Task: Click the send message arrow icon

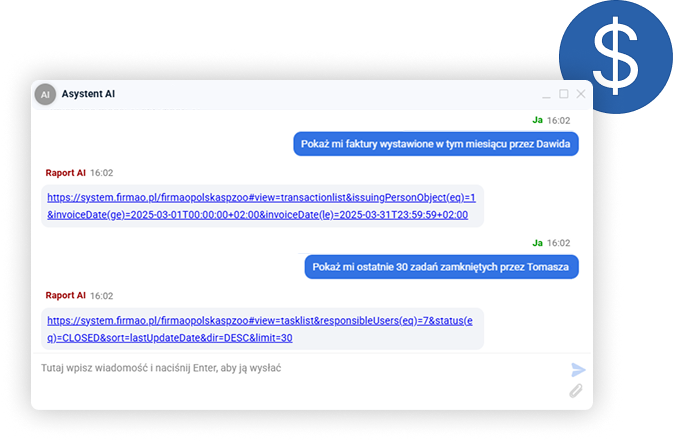Action: [x=578, y=369]
